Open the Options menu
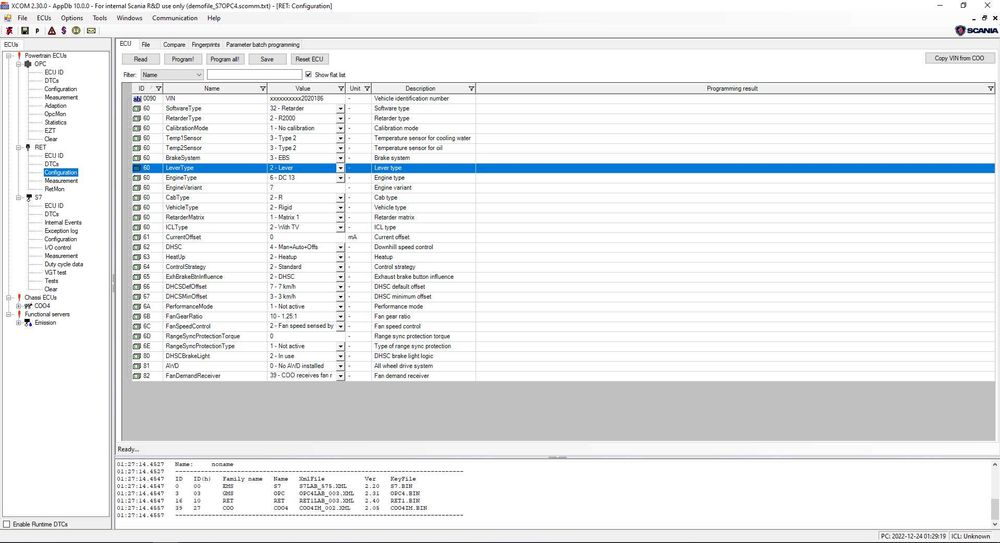 (x=71, y=19)
